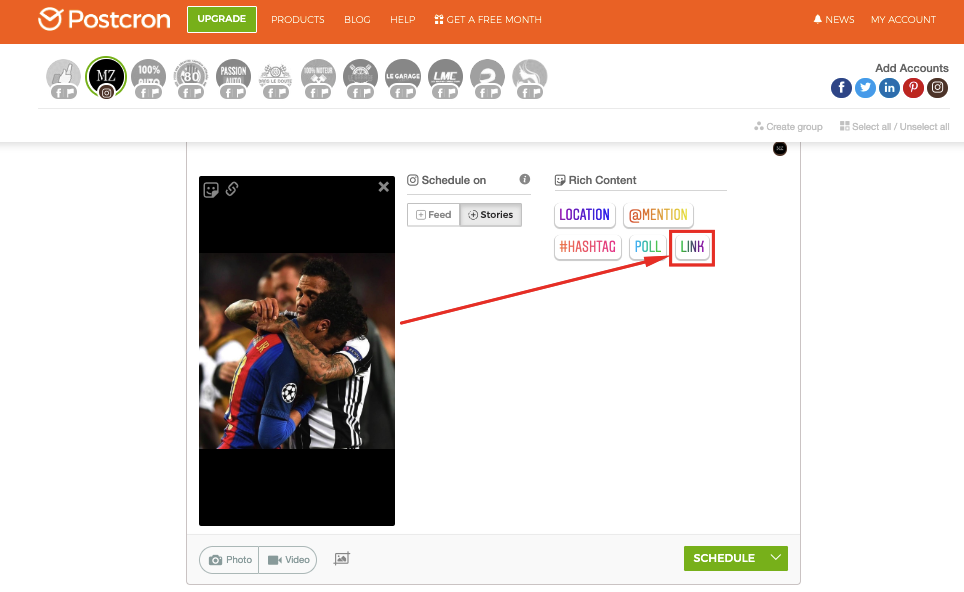
Task: Switch schedule target to Stories
Action: pyautogui.click(x=490, y=215)
